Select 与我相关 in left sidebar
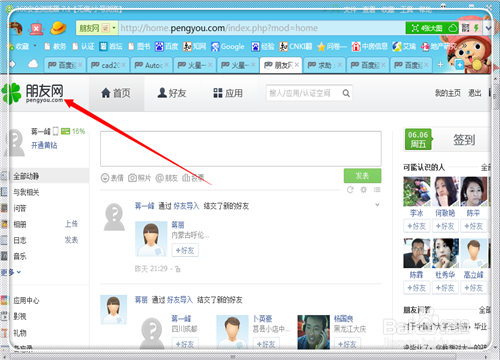This screenshot has height=360, width=500. tap(26, 192)
